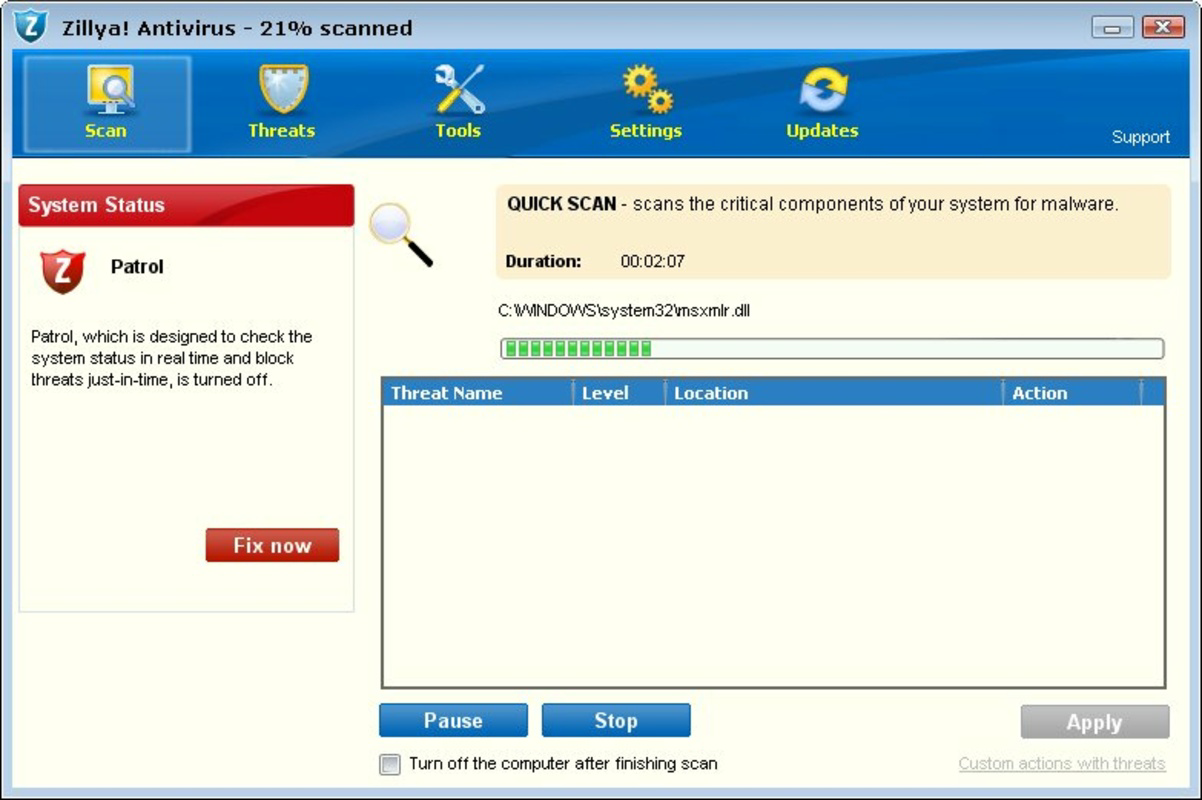Click the QUICK SCAN description text
The image size is (1202, 800).
[812, 204]
